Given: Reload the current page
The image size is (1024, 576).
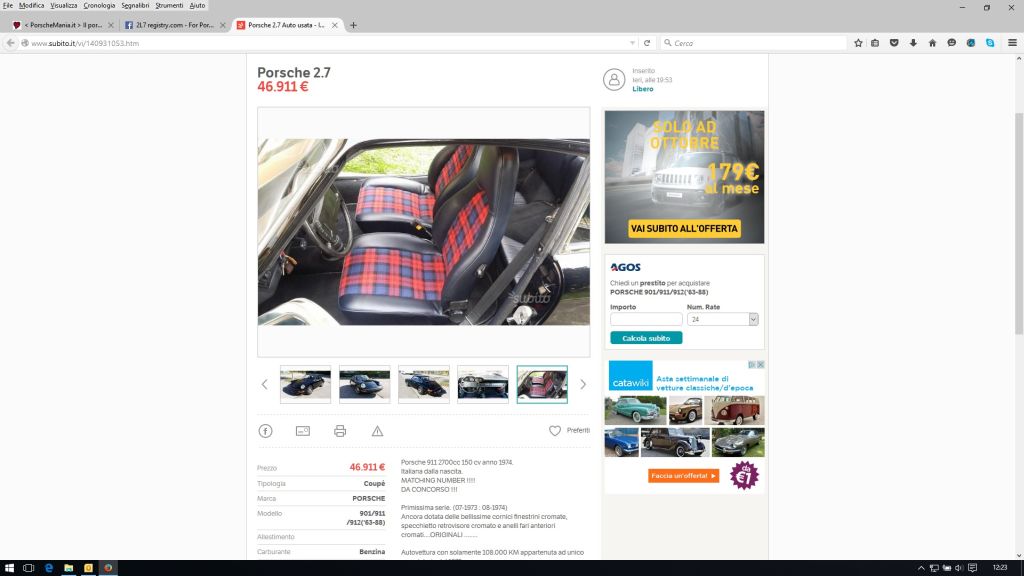Looking at the screenshot, I should [647, 43].
